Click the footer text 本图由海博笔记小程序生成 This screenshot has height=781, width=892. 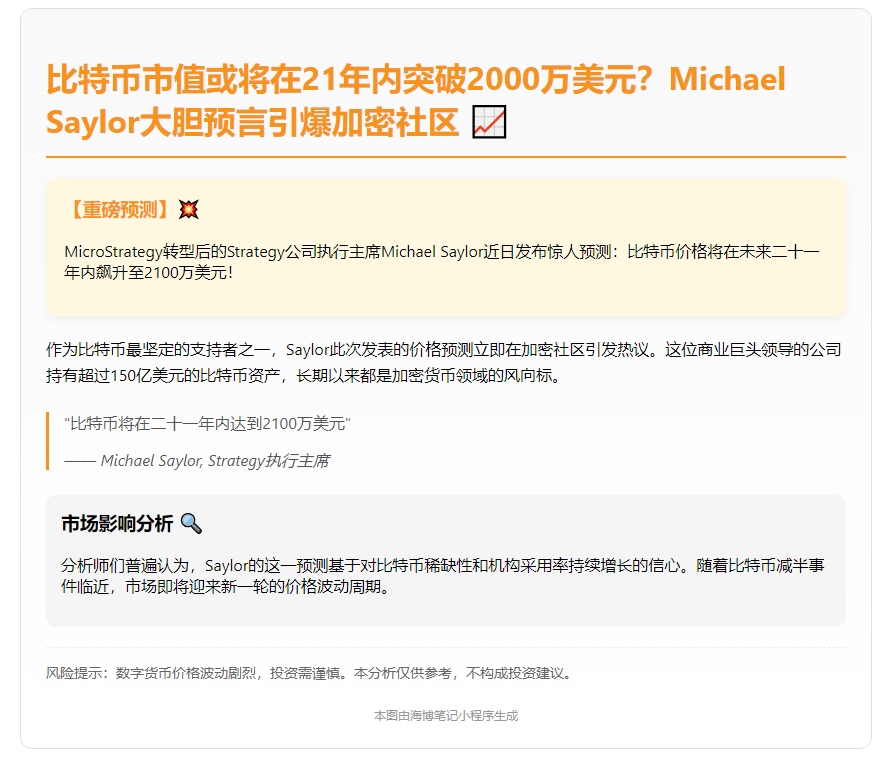pyautogui.click(x=446, y=716)
